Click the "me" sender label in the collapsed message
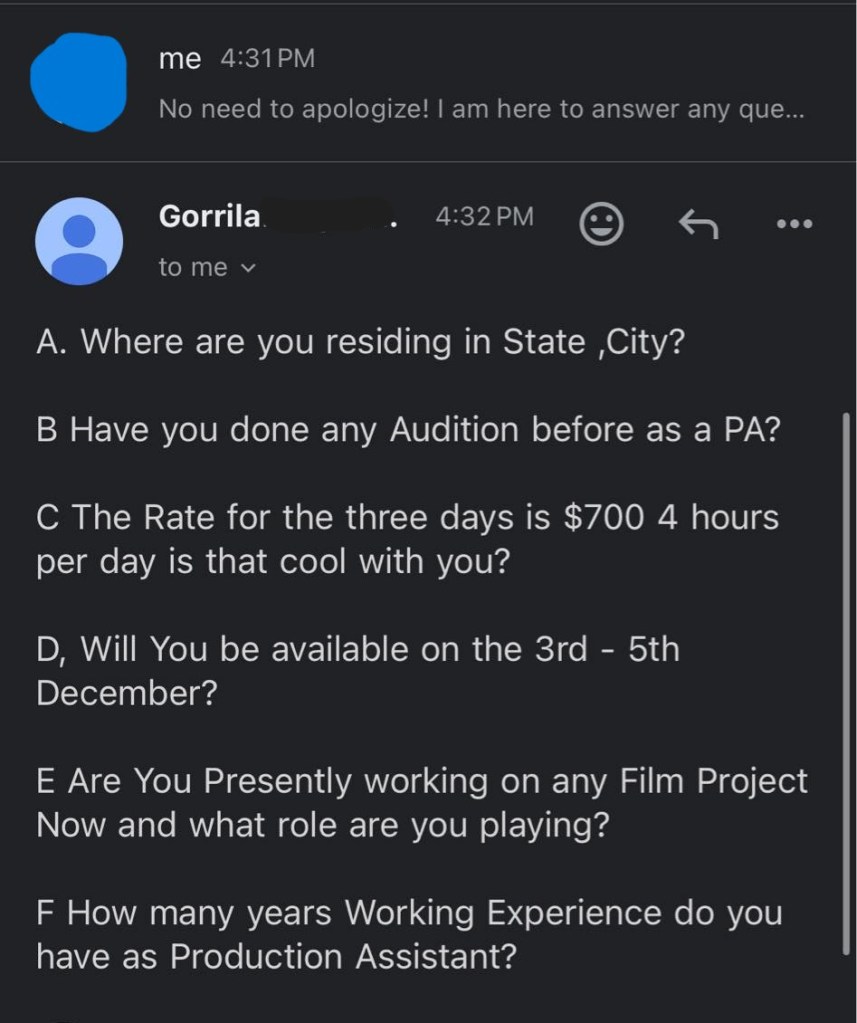Viewport: 857px width, 1023px height. pyautogui.click(x=179, y=59)
